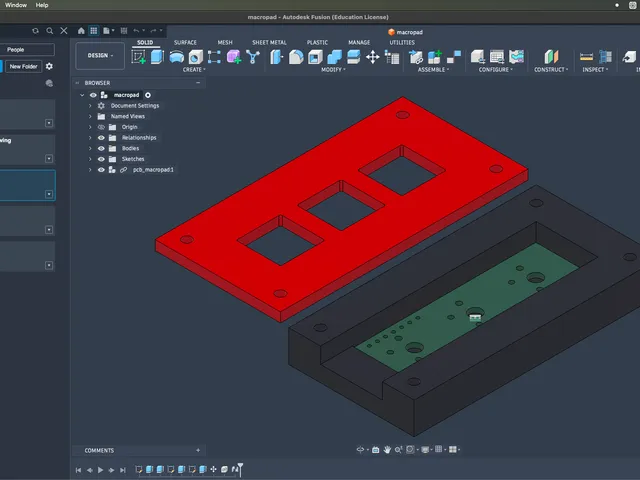Viewport: 640px width, 480px height.
Task: Click the Orbit icon in navigation bar
Action: (360, 449)
